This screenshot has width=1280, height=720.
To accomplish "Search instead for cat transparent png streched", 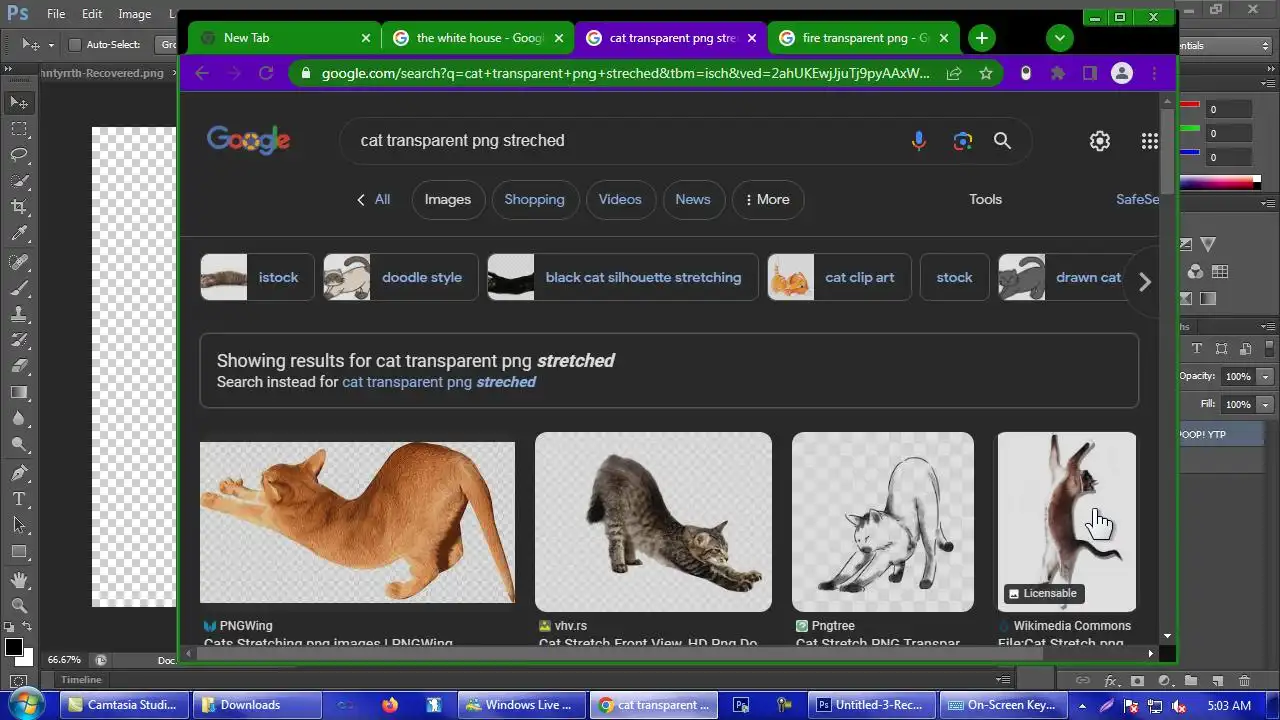I will pyautogui.click(x=439, y=382).
